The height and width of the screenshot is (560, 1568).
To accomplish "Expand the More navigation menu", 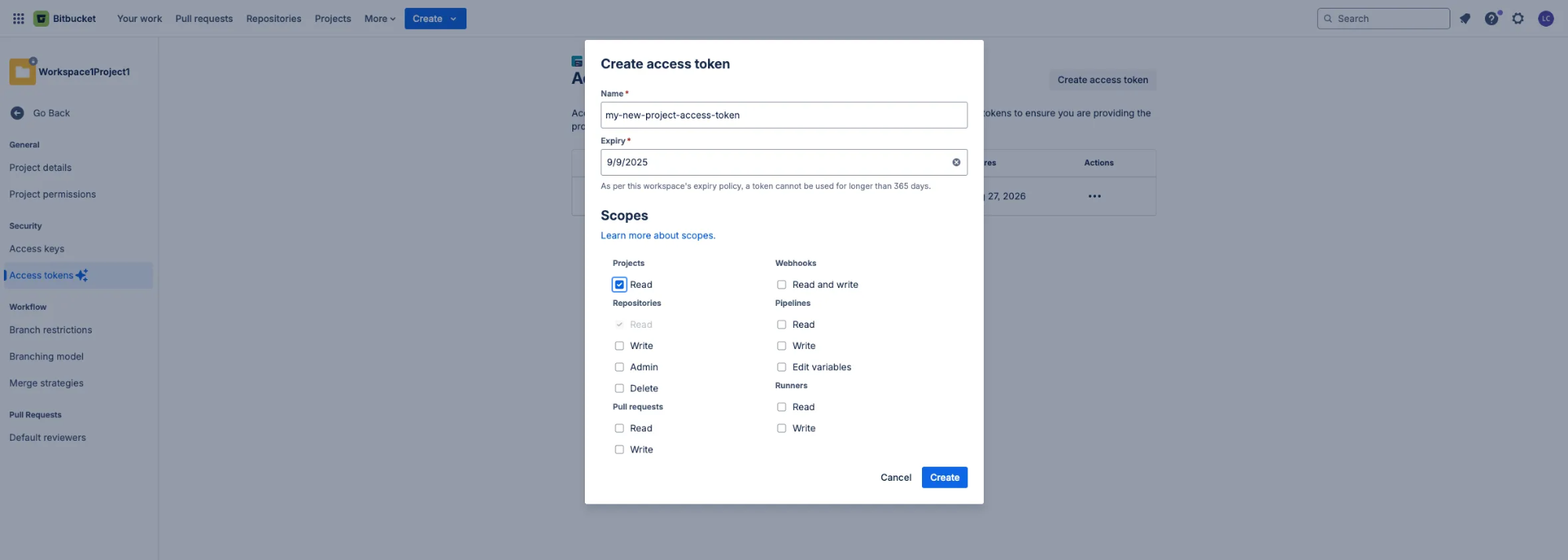I will point(379,18).
